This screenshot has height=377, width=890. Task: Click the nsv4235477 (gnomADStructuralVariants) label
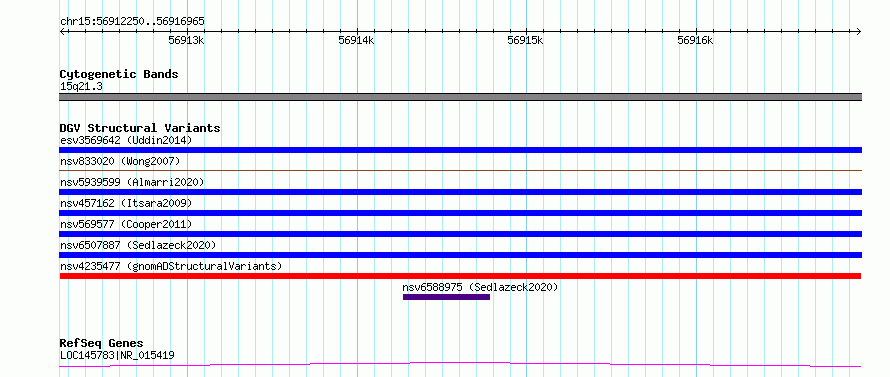click(171, 266)
